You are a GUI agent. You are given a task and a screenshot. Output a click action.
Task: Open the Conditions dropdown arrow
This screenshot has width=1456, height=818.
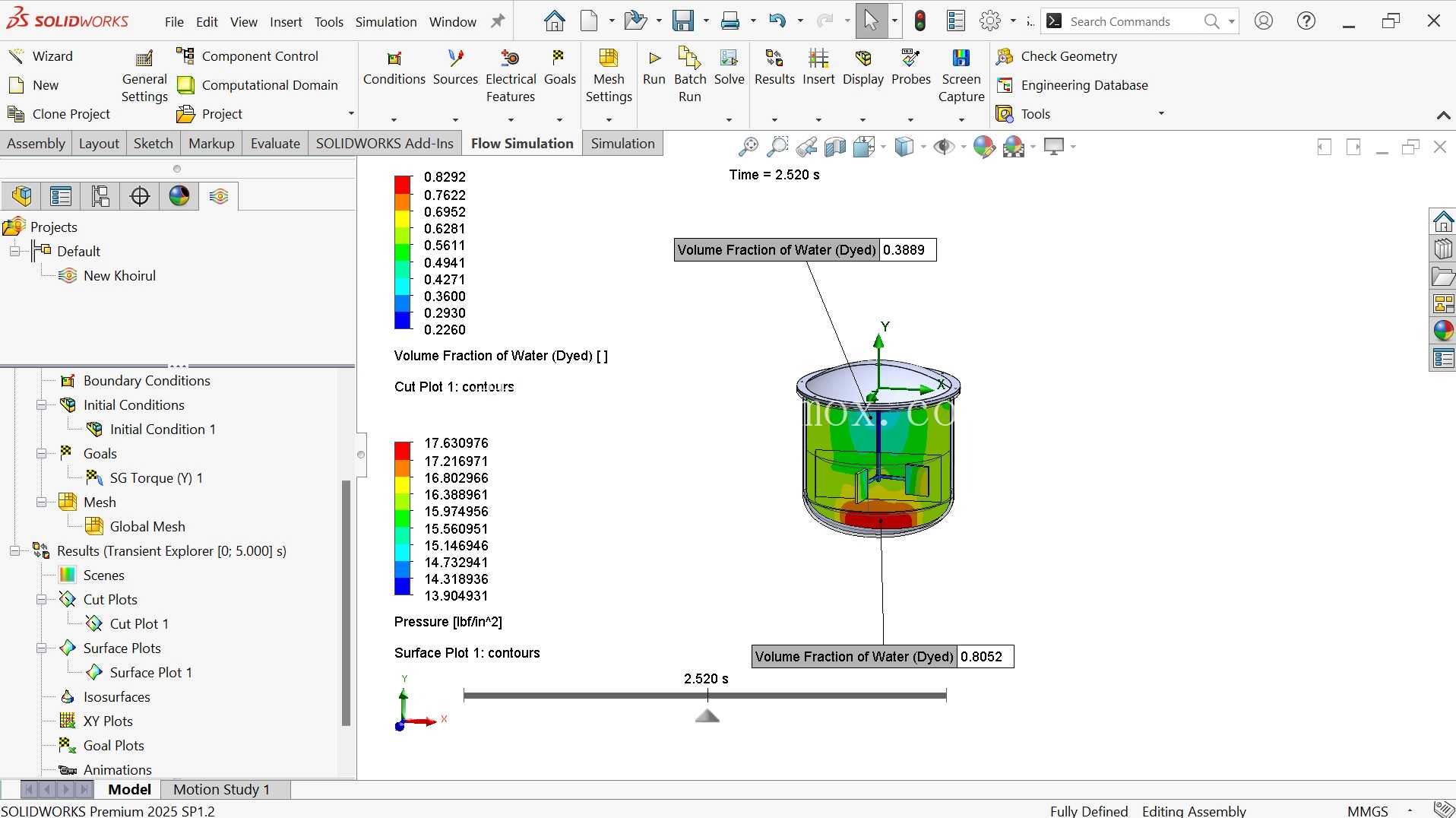coord(394,120)
